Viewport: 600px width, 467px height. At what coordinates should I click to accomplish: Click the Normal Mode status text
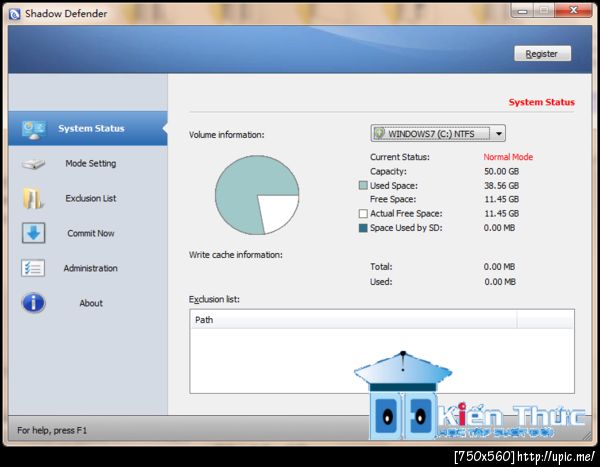click(508, 157)
